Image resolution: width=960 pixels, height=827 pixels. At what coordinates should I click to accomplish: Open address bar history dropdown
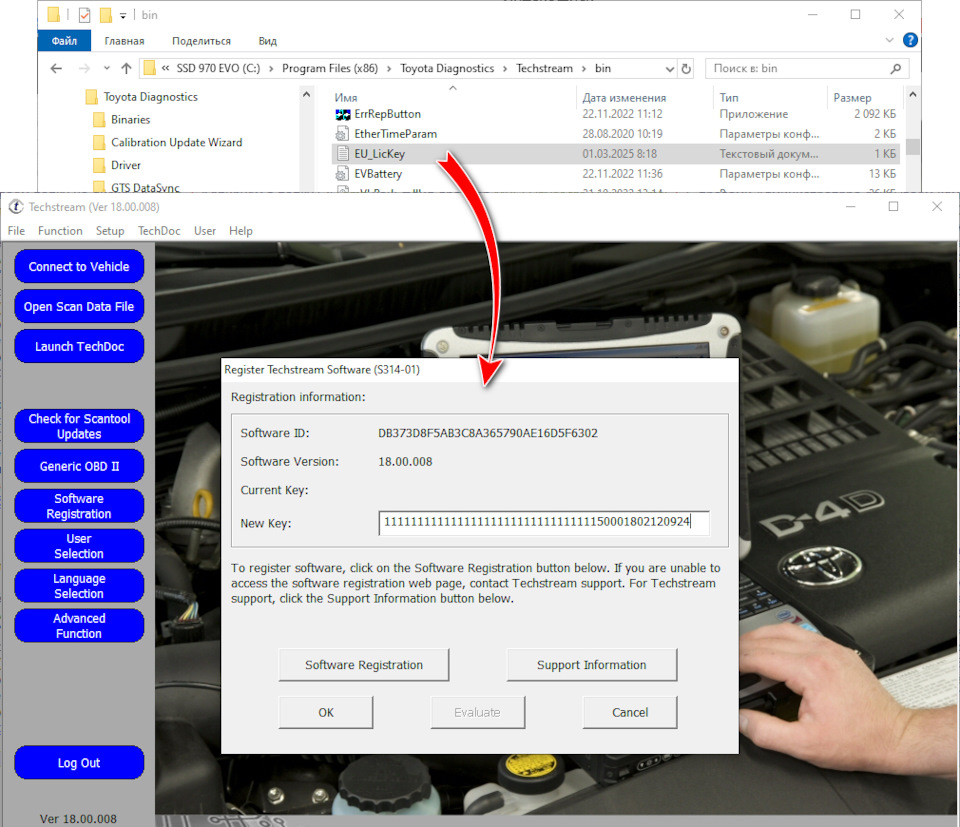[670, 69]
